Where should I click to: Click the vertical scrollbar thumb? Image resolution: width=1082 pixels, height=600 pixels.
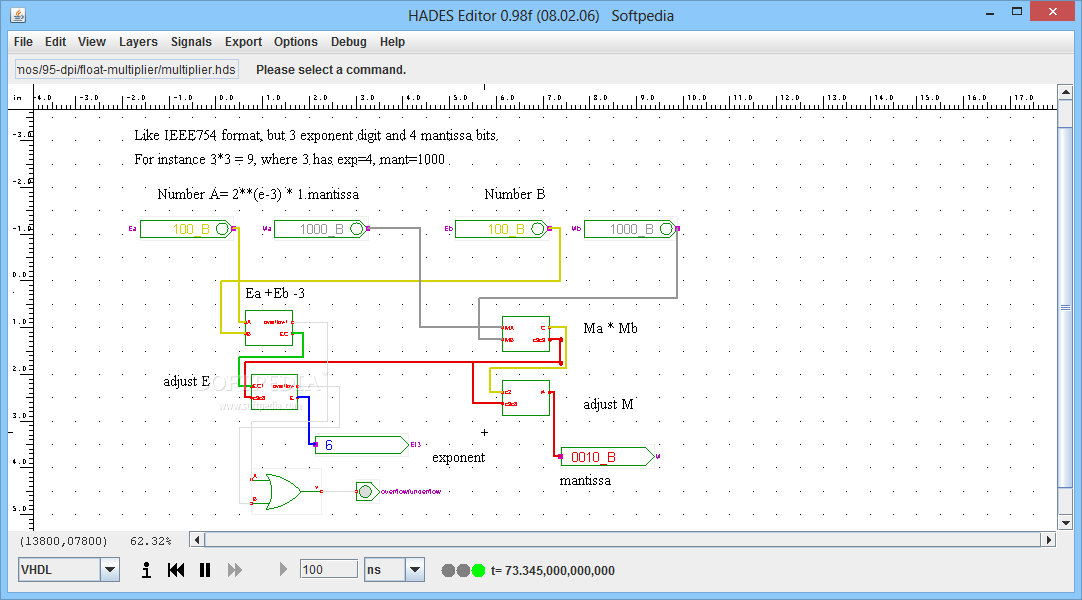point(1065,308)
